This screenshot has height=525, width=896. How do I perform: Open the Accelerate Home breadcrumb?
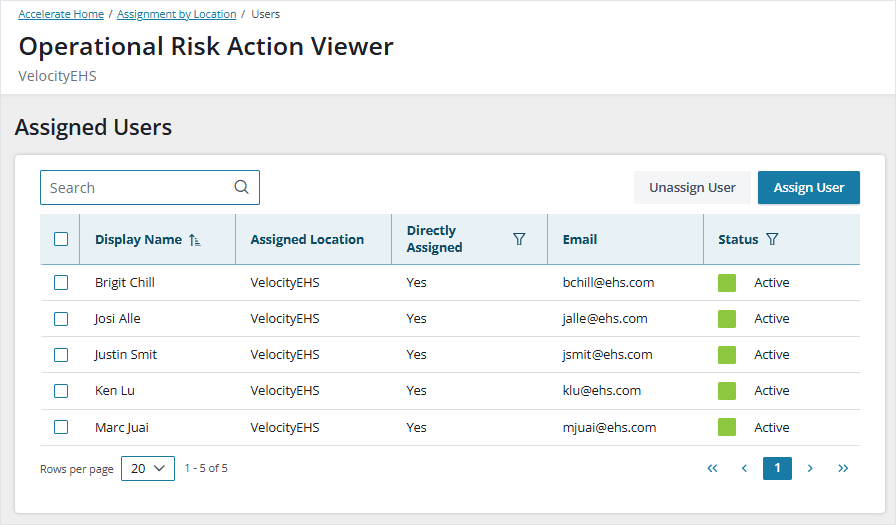tap(61, 15)
